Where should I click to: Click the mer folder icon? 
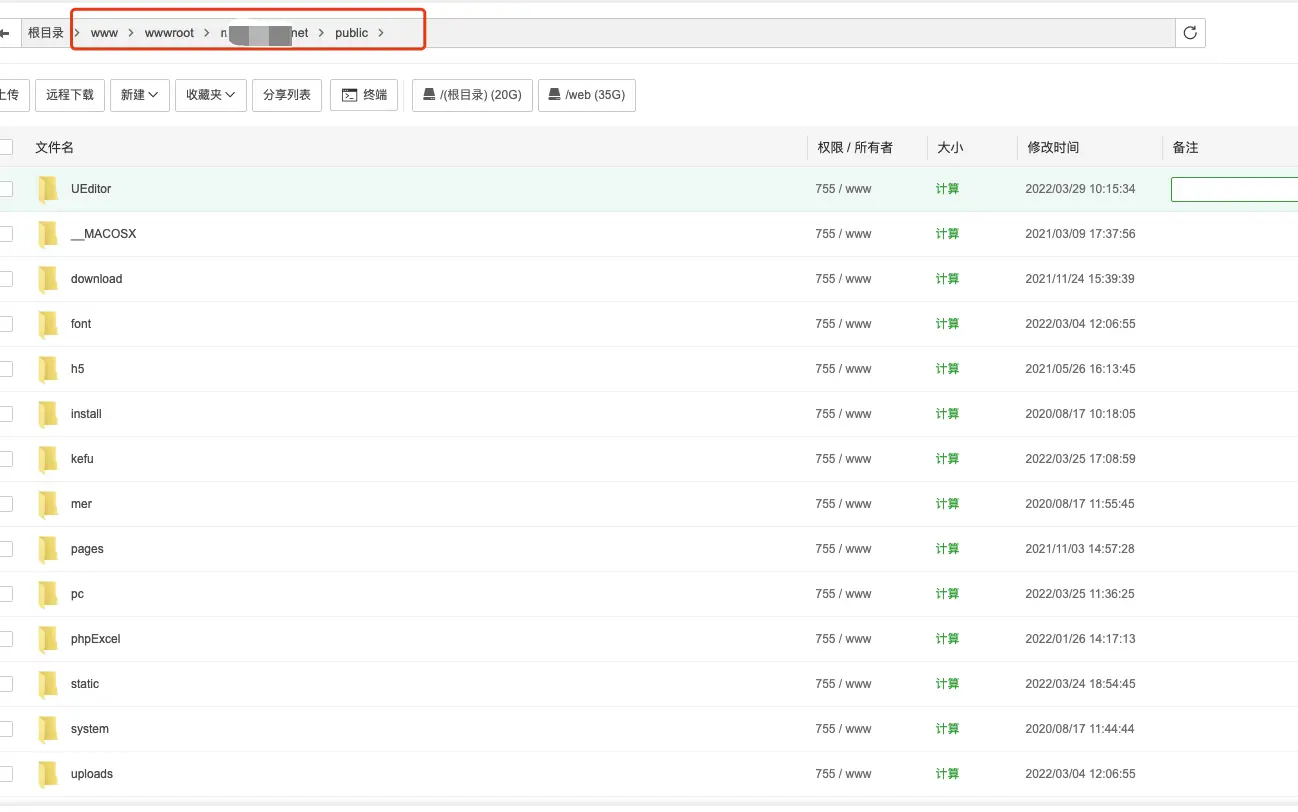pyautogui.click(x=48, y=504)
